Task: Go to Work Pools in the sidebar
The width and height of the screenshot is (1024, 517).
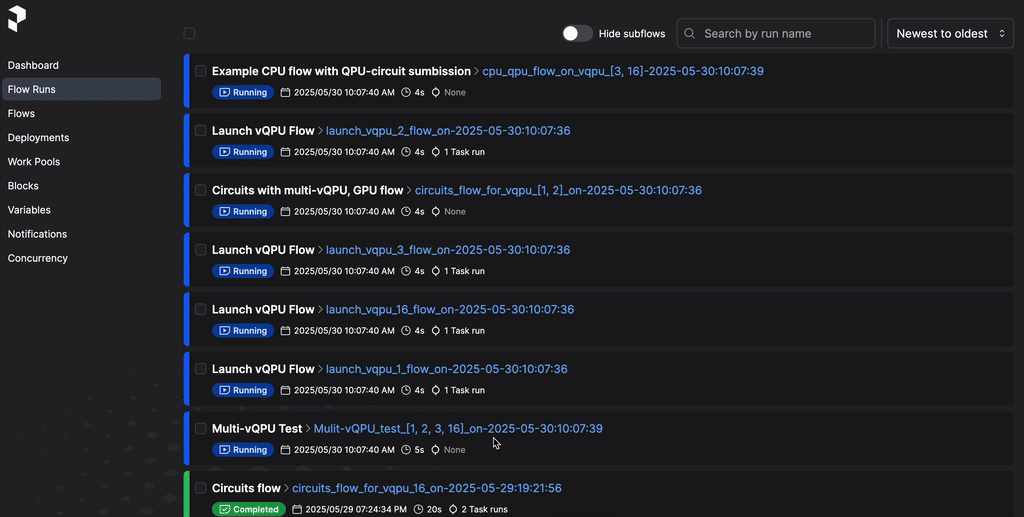Action: pos(34,162)
